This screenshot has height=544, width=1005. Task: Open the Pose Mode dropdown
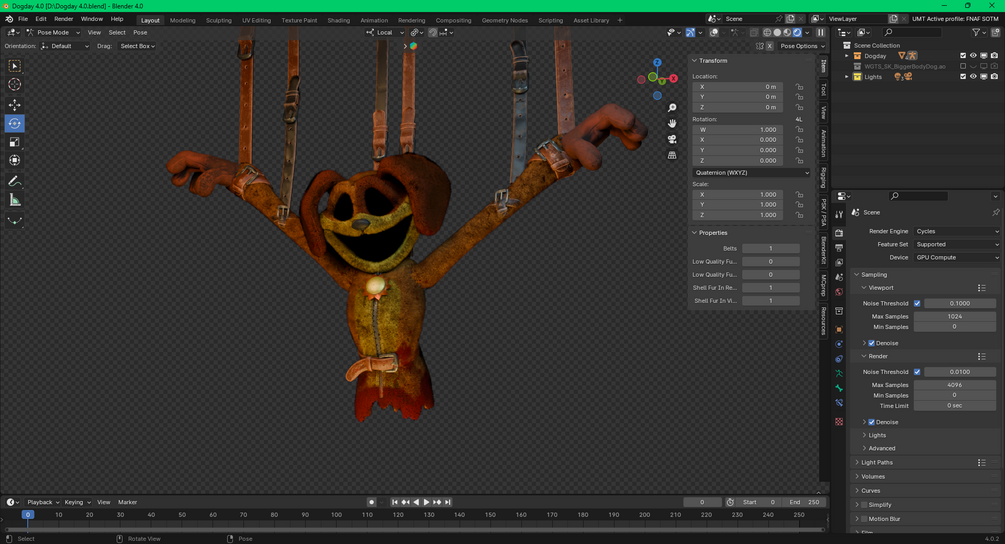click(53, 33)
